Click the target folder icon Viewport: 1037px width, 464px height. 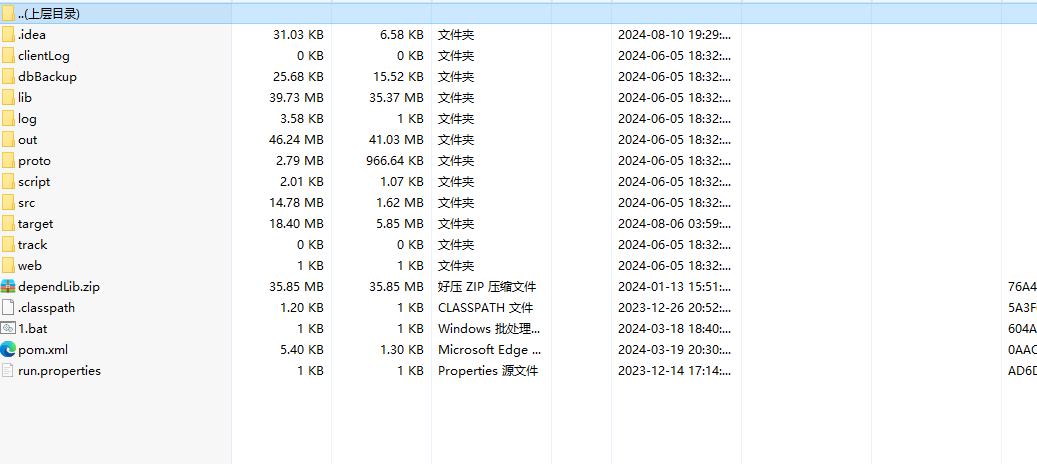click(x=8, y=224)
